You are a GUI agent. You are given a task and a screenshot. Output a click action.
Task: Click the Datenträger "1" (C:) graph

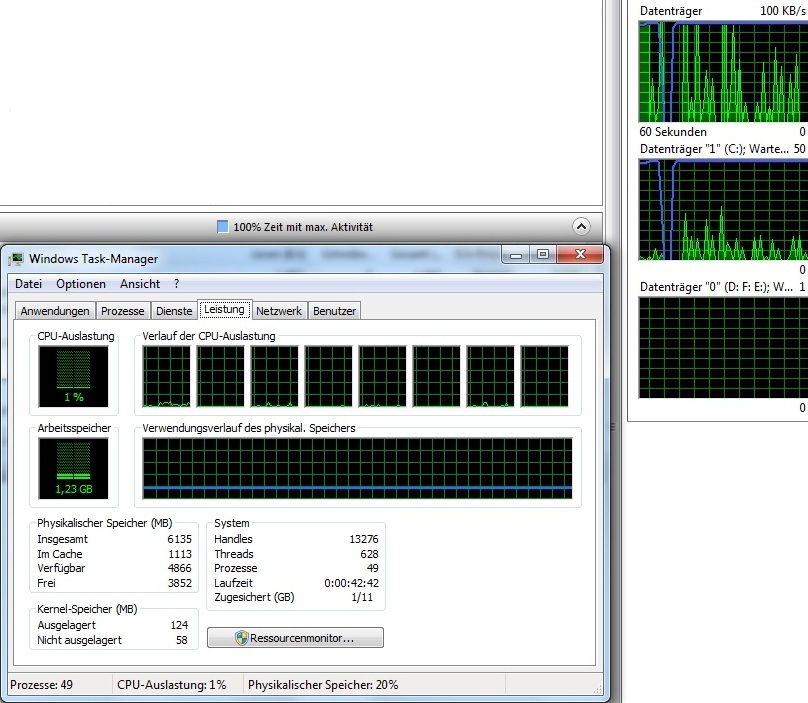(x=723, y=210)
